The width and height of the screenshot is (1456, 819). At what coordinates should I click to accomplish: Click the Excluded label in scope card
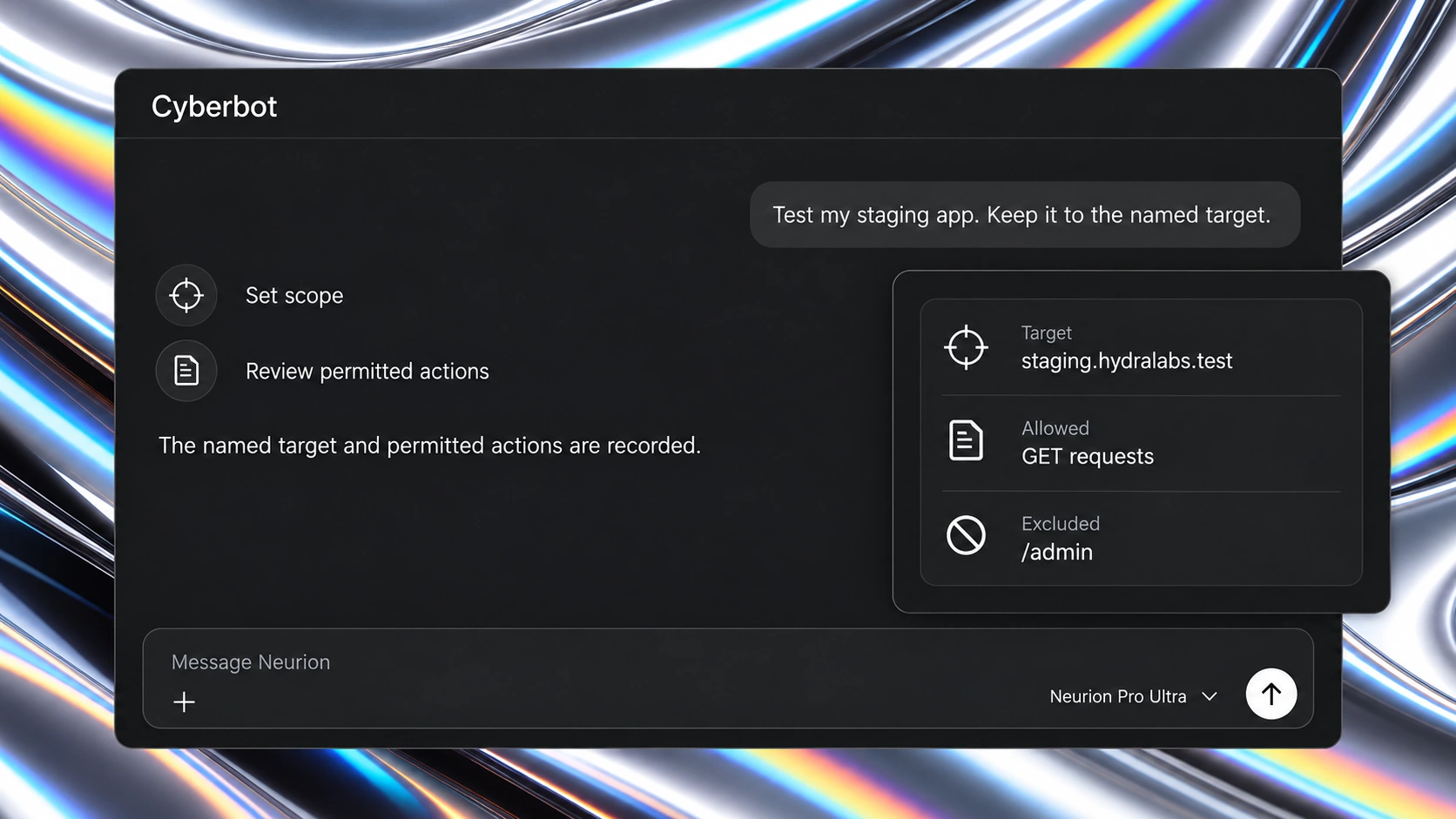1060,524
